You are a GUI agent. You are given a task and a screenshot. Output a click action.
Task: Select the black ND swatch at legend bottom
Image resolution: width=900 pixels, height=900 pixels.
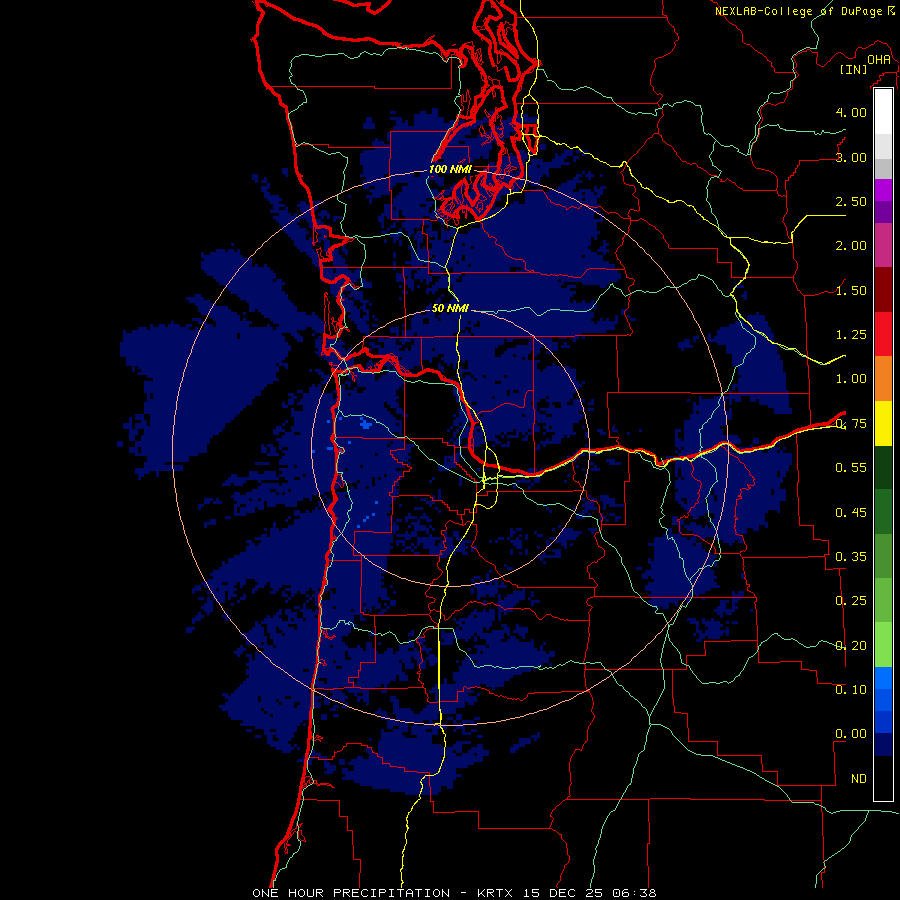[x=883, y=778]
